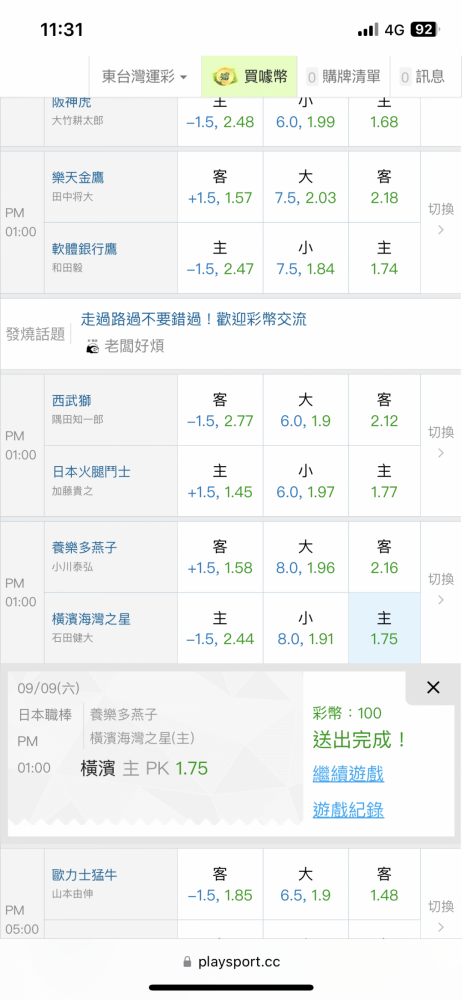This screenshot has width=462, height=1000.
Task: Tap the battery indicator in status bar
Action: pos(424,29)
